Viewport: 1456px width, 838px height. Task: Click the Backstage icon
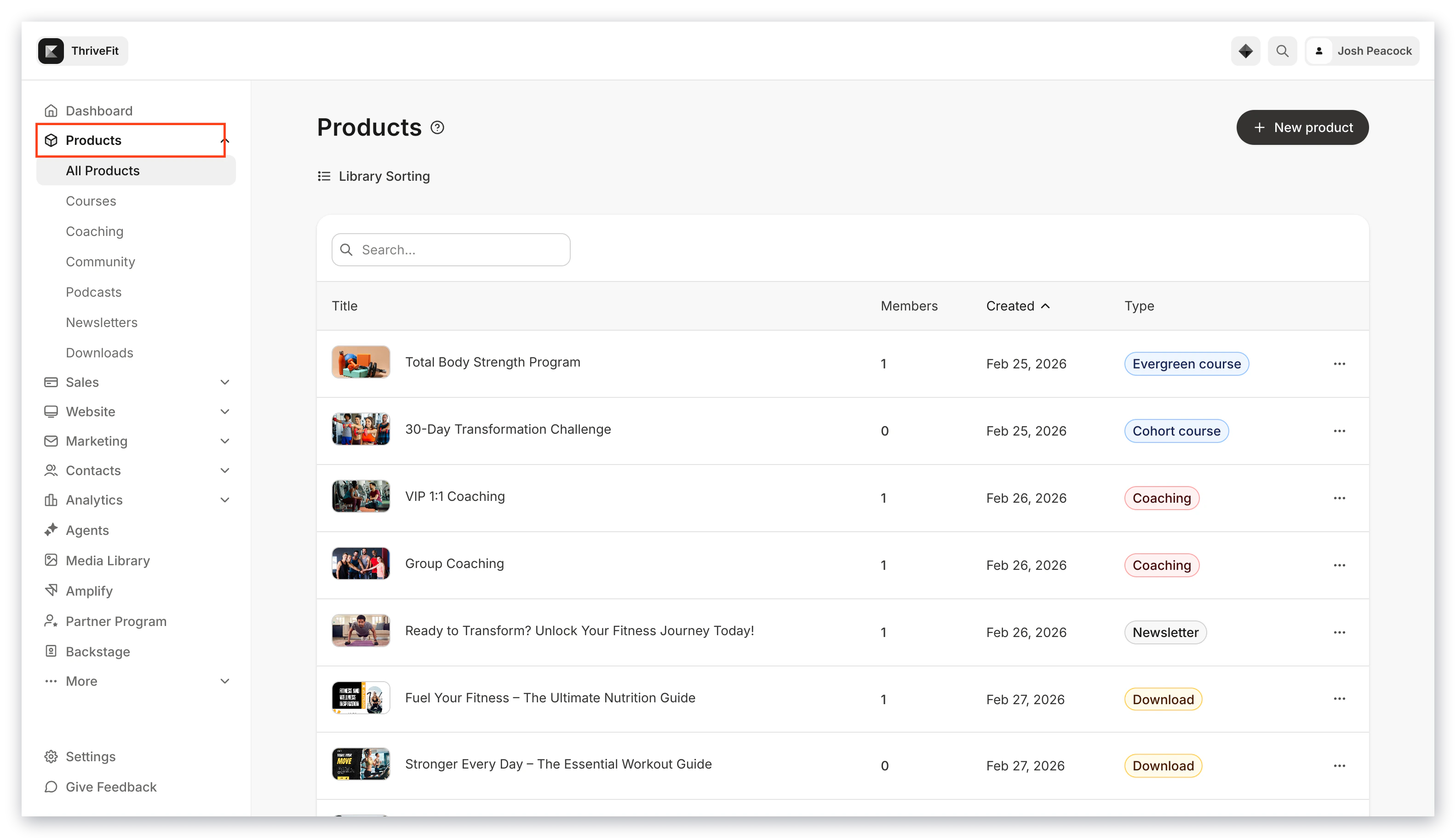[x=51, y=651]
